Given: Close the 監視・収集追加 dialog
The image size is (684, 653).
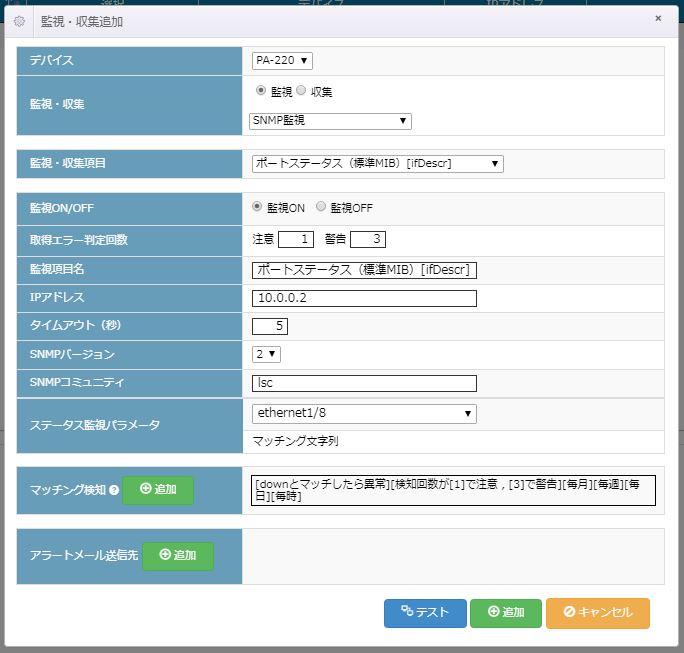Looking at the screenshot, I should (x=657, y=18).
